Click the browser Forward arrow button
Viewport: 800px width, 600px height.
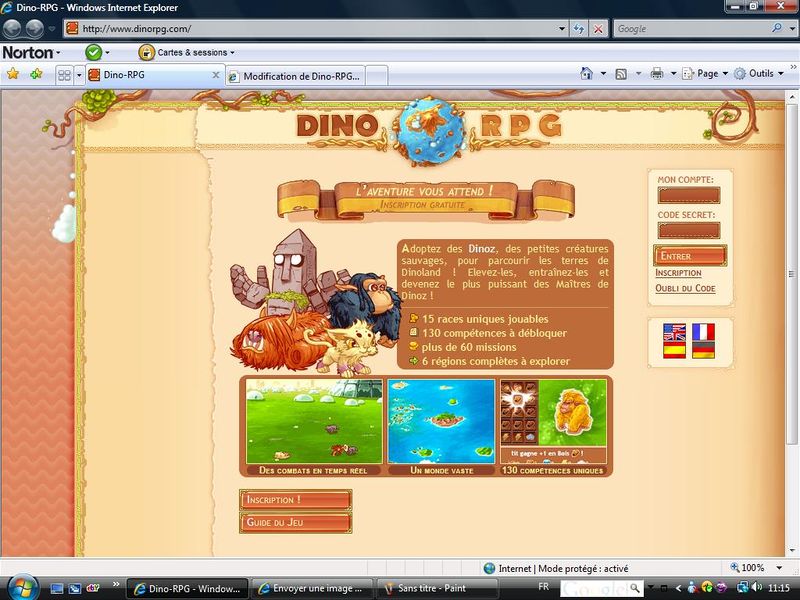click(35, 29)
